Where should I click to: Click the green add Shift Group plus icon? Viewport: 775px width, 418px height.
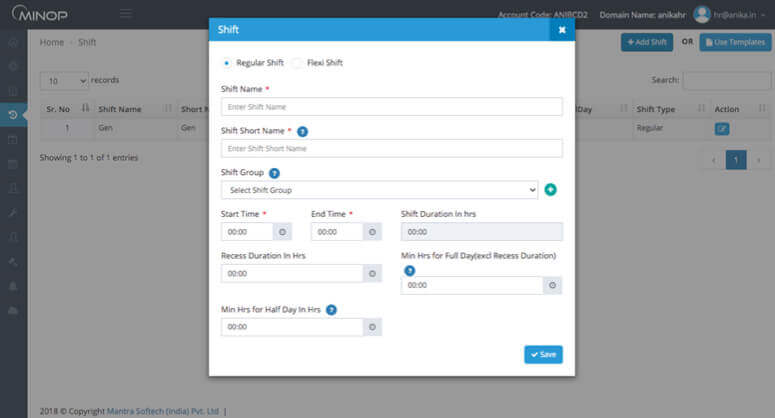click(x=551, y=190)
